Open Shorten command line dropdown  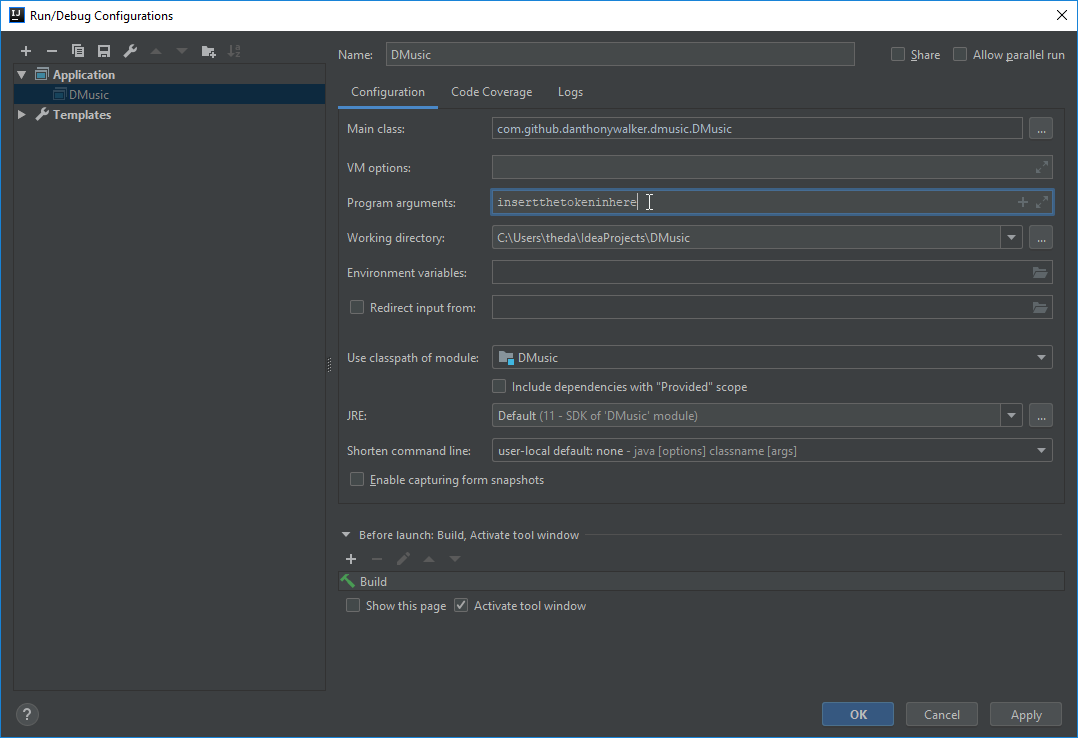coord(1041,451)
